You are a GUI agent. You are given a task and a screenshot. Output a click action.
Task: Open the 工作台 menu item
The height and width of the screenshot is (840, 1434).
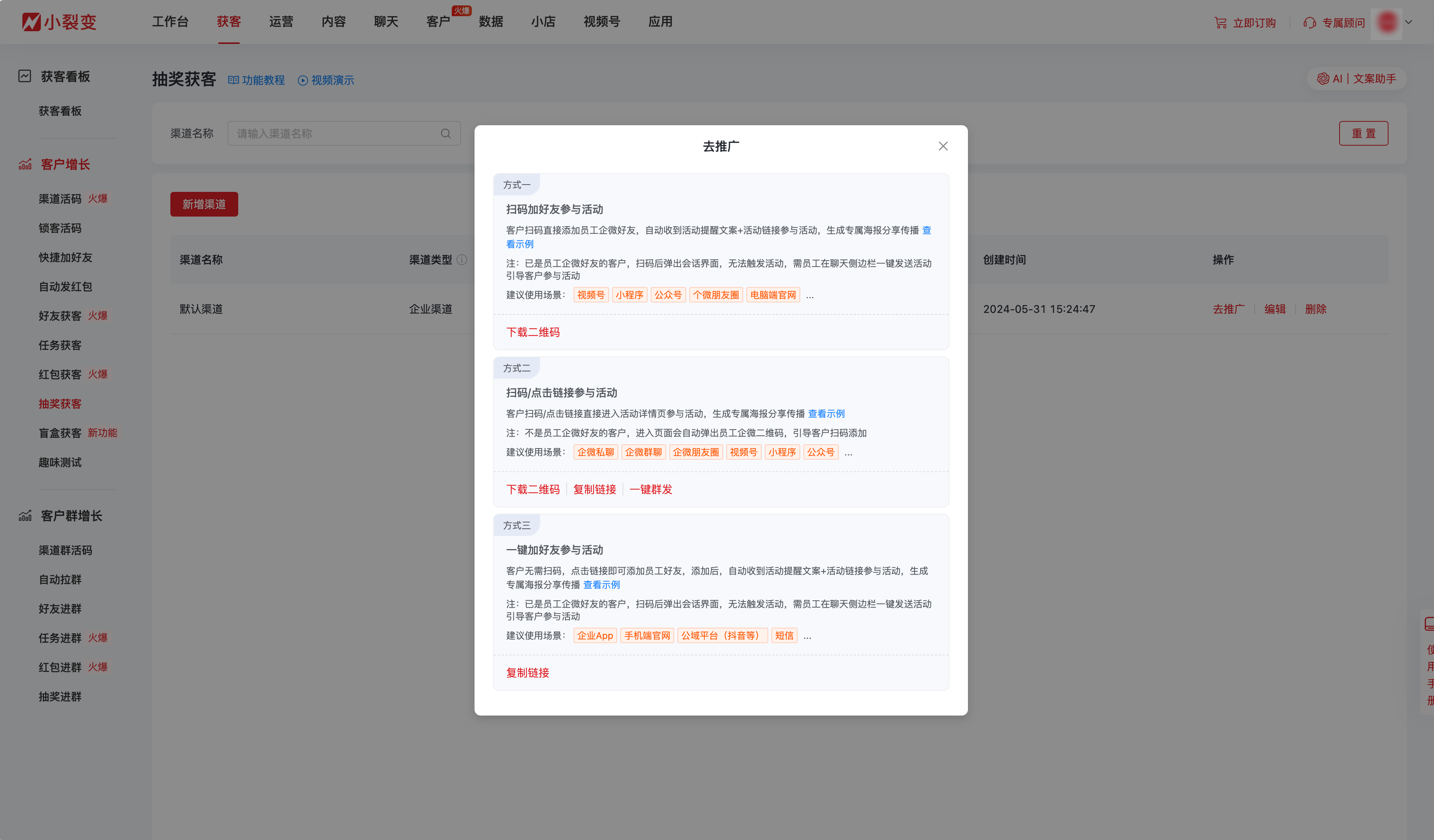coord(171,22)
